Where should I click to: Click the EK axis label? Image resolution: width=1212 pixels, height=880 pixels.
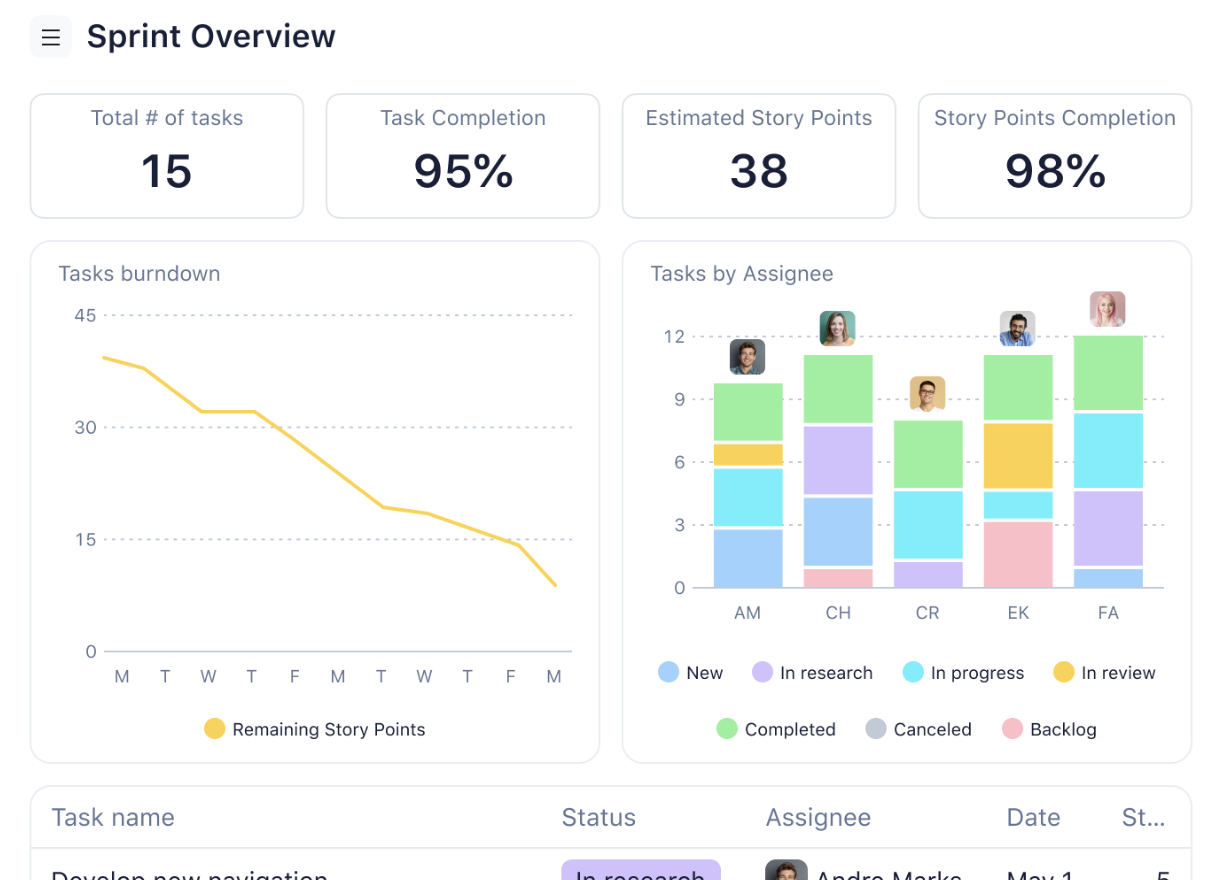coord(1017,613)
